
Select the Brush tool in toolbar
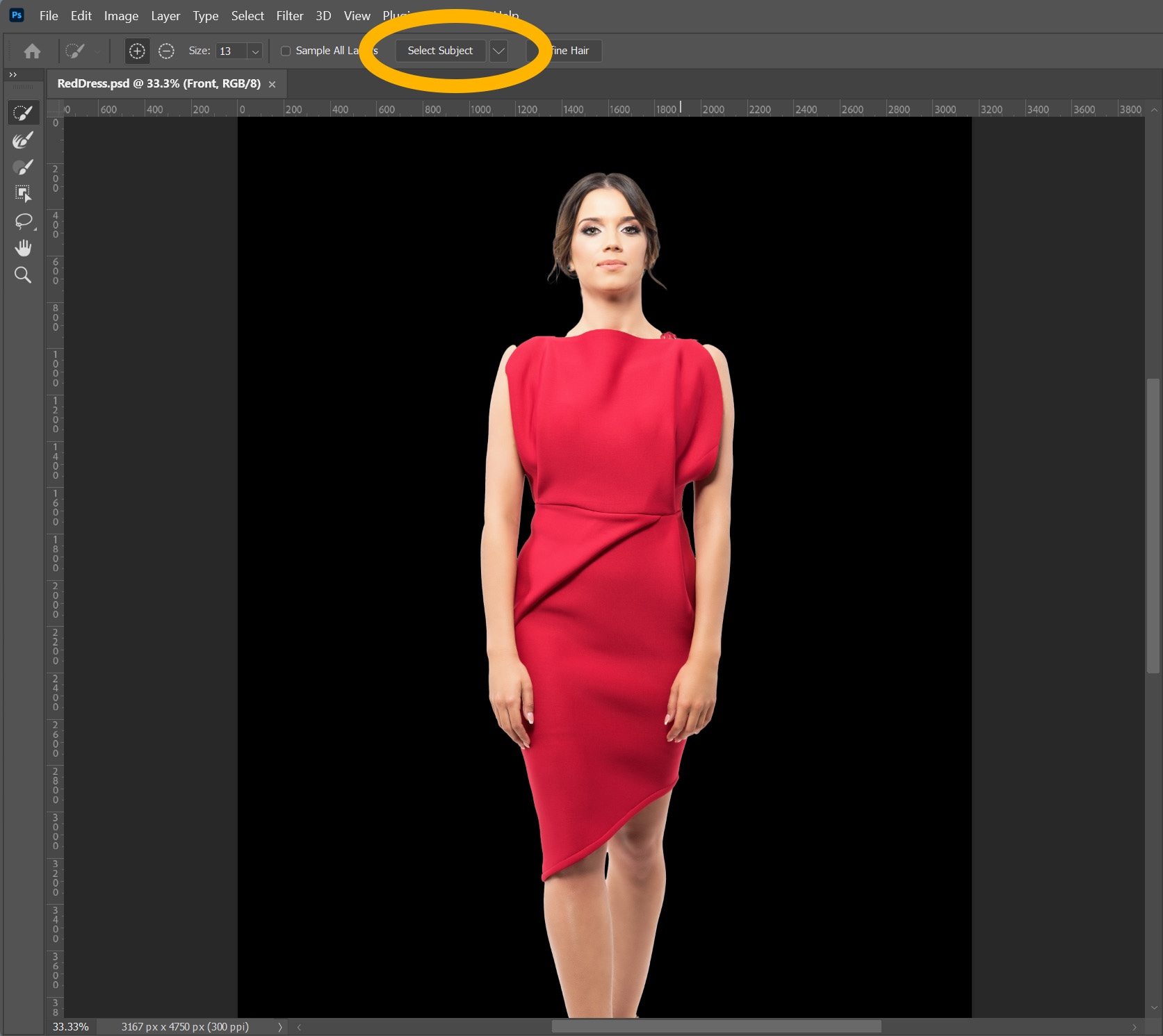[23, 167]
